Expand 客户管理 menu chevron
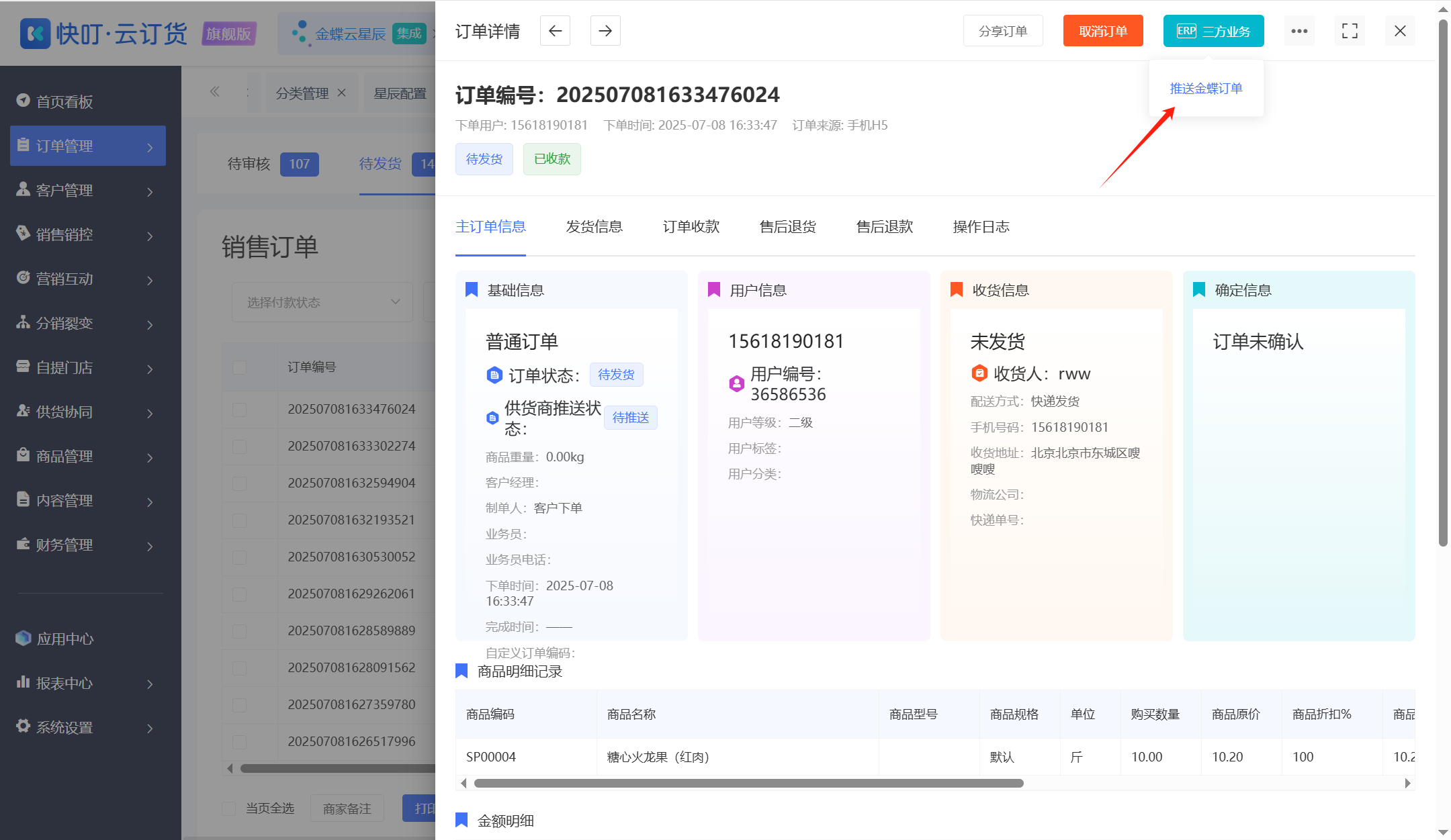 point(150,191)
